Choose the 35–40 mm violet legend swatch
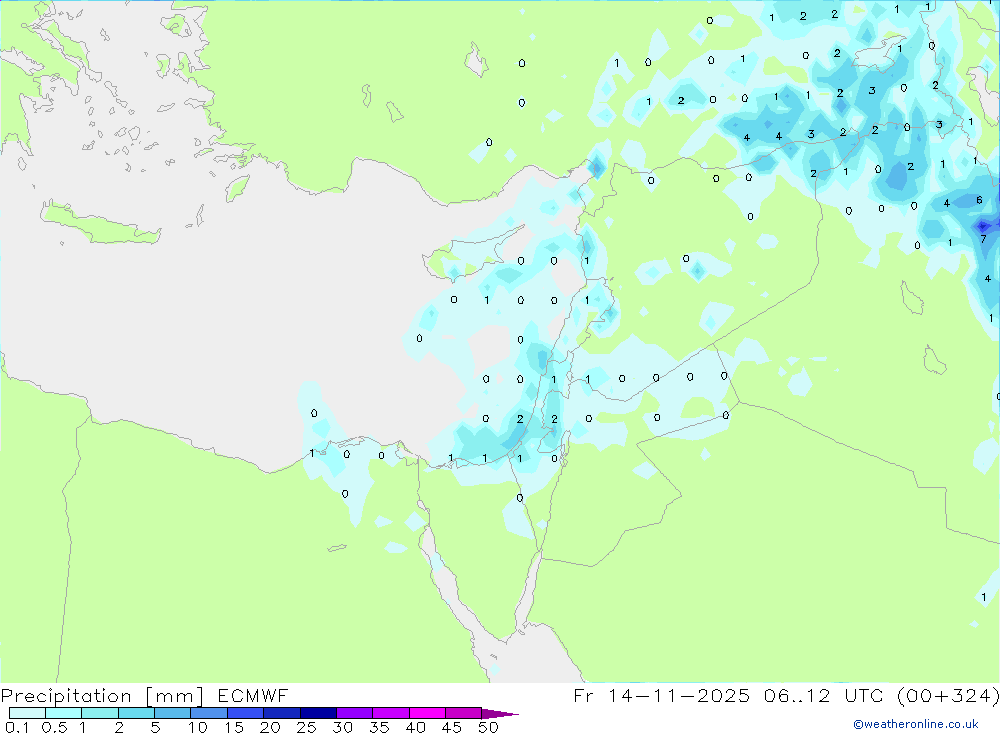1000x733 pixels. point(391,713)
